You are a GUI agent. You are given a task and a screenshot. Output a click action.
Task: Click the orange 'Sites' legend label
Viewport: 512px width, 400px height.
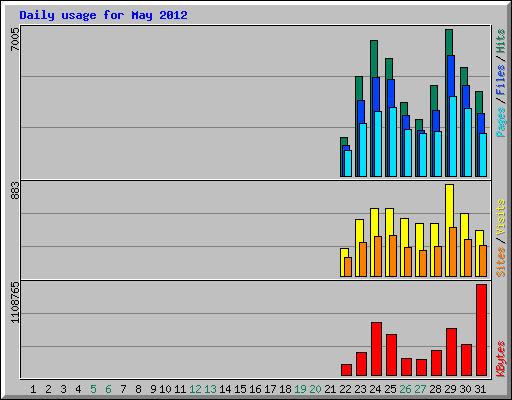point(500,262)
